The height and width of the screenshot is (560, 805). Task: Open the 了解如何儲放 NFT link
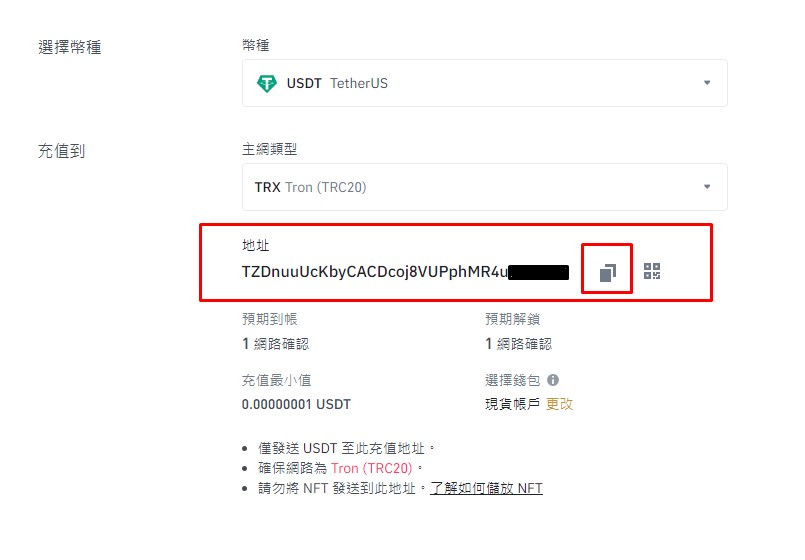[x=486, y=488]
